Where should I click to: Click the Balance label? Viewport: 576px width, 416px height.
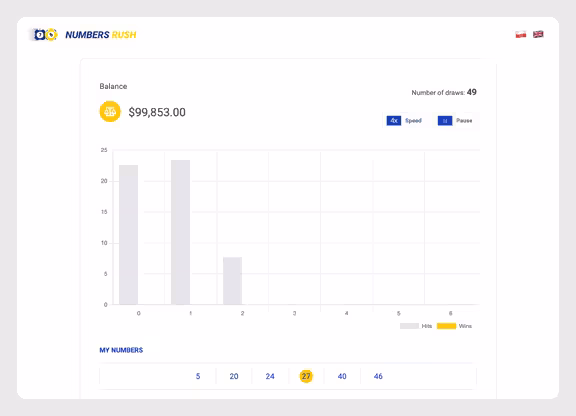(113, 86)
